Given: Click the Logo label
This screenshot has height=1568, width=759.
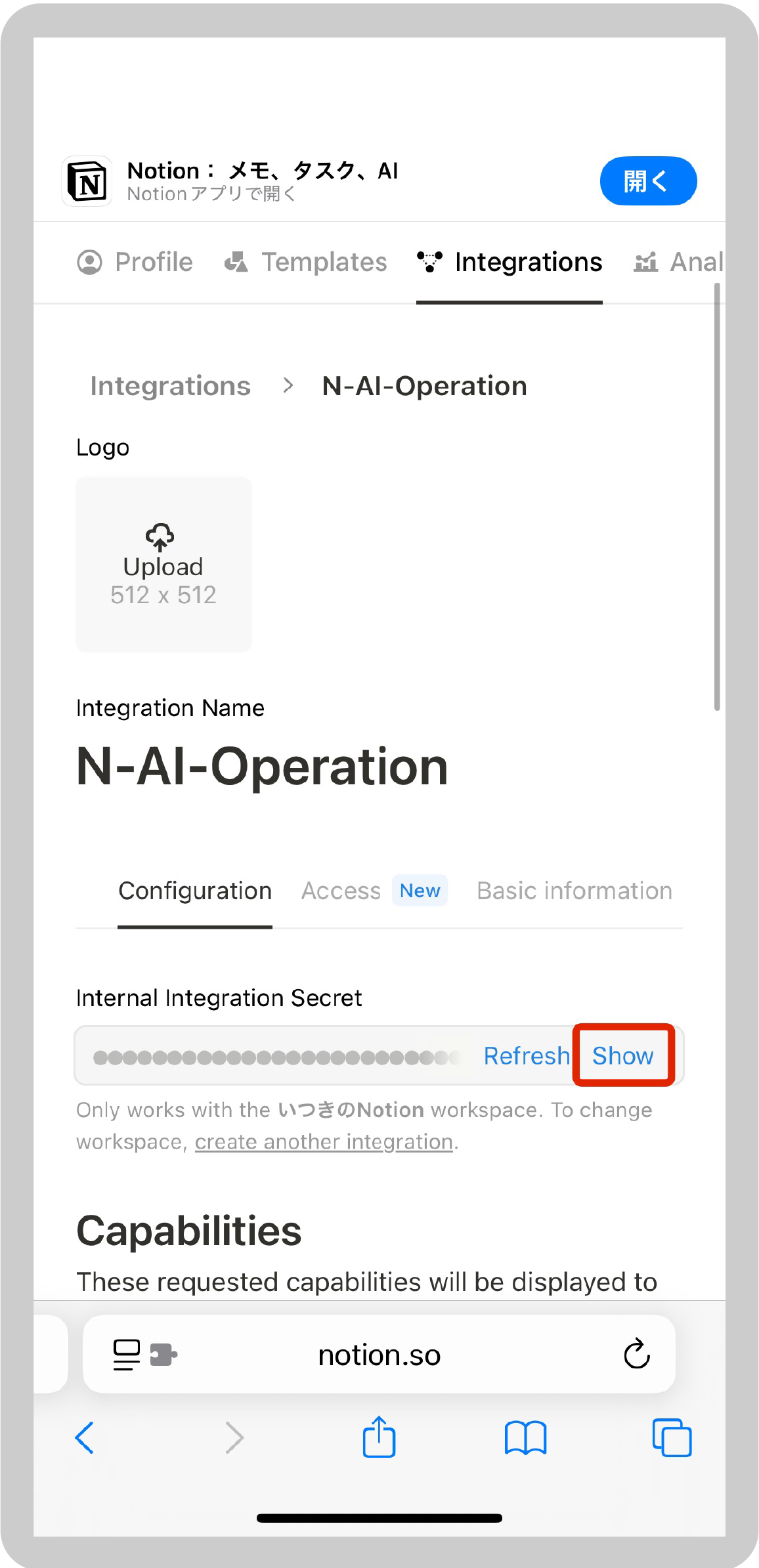Looking at the screenshot, I should click(x=103, y=448).
